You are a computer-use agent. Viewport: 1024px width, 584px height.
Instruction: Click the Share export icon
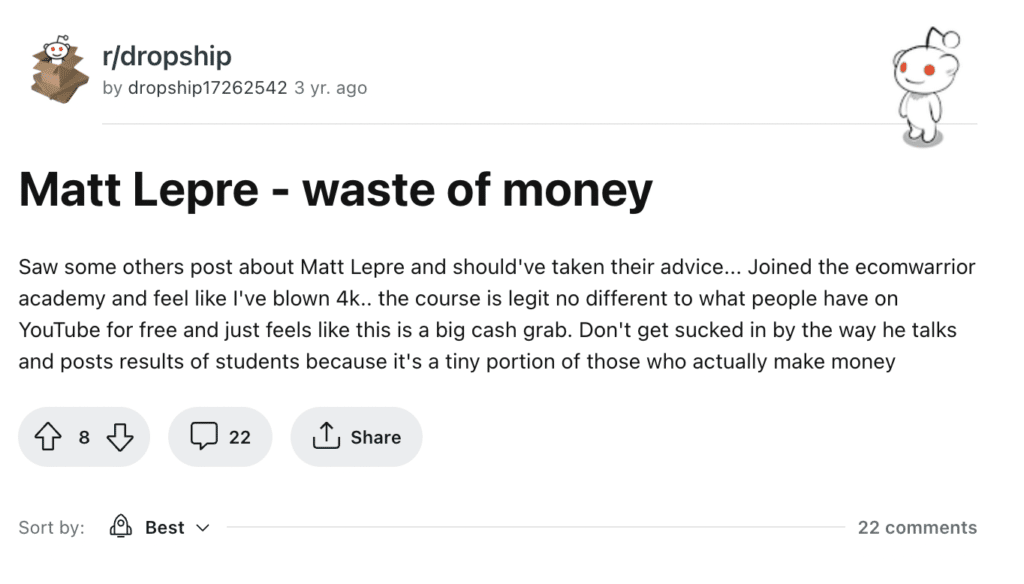pyautogui.click(x=326, y=435)
